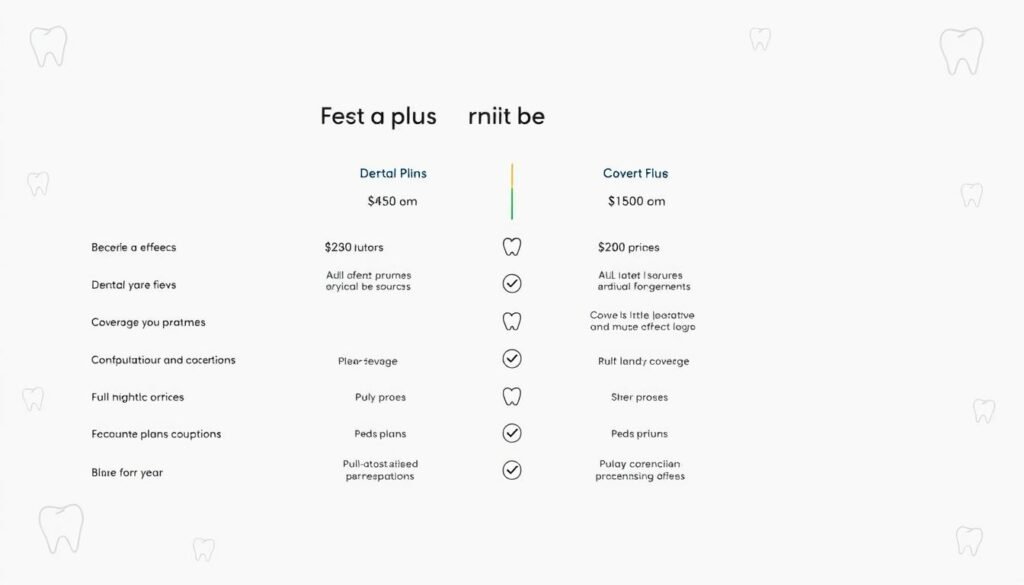Click the Full nightlc orrices row label
This screenshot has height=585, width=1024.
(x=138, y=397)
